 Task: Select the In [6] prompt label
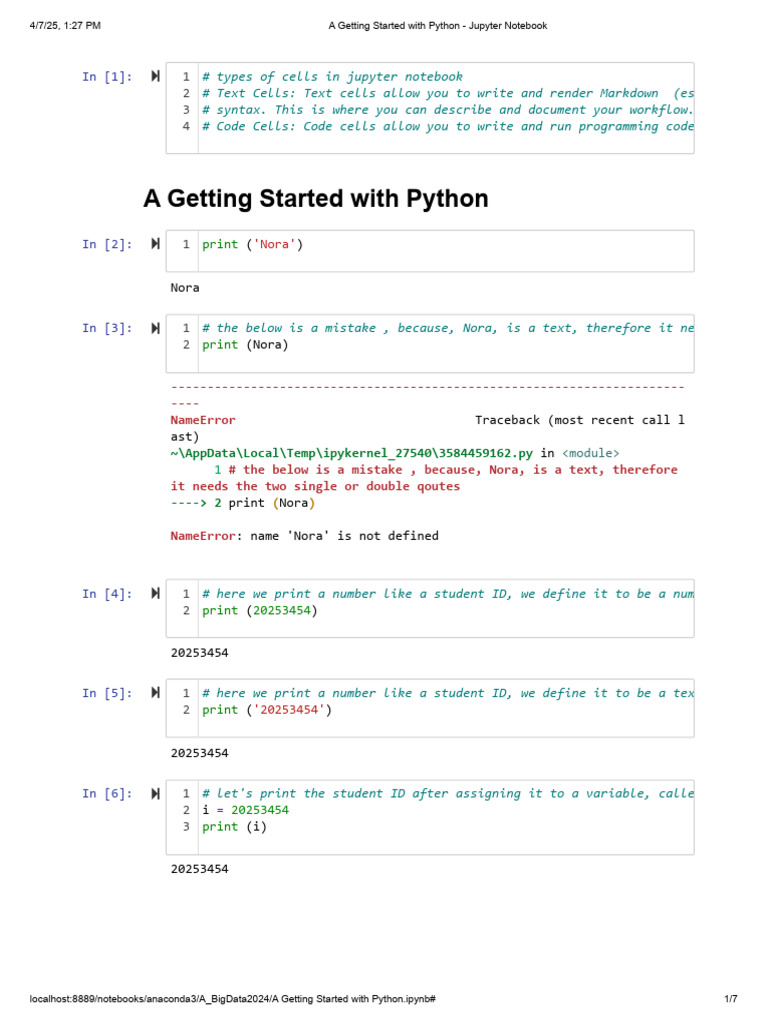pyautogui.click(x=106, y=793)
